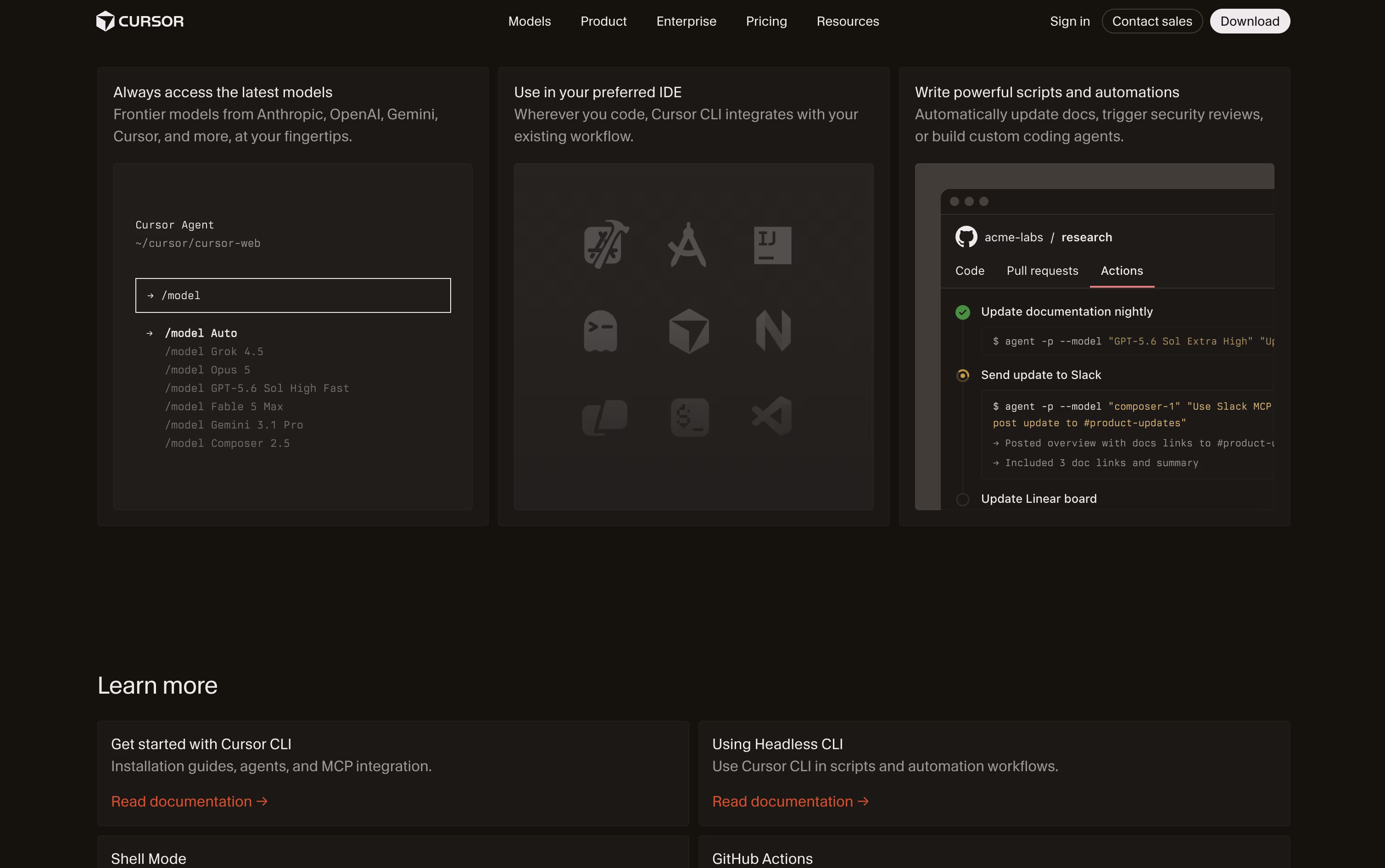Click "Use in your preferred IDE" heading
The width and height of the screenshot is (1385, 868).
tap(598, 92)
